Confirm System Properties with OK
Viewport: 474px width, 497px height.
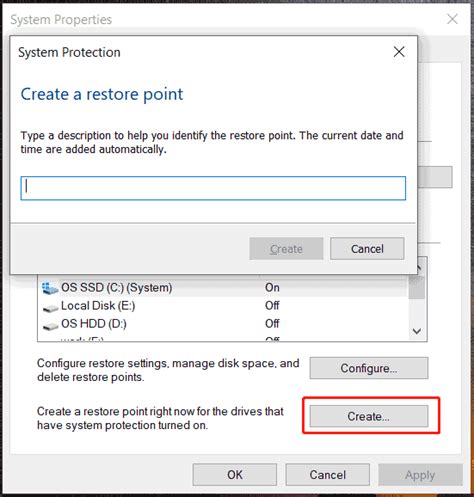235,475
